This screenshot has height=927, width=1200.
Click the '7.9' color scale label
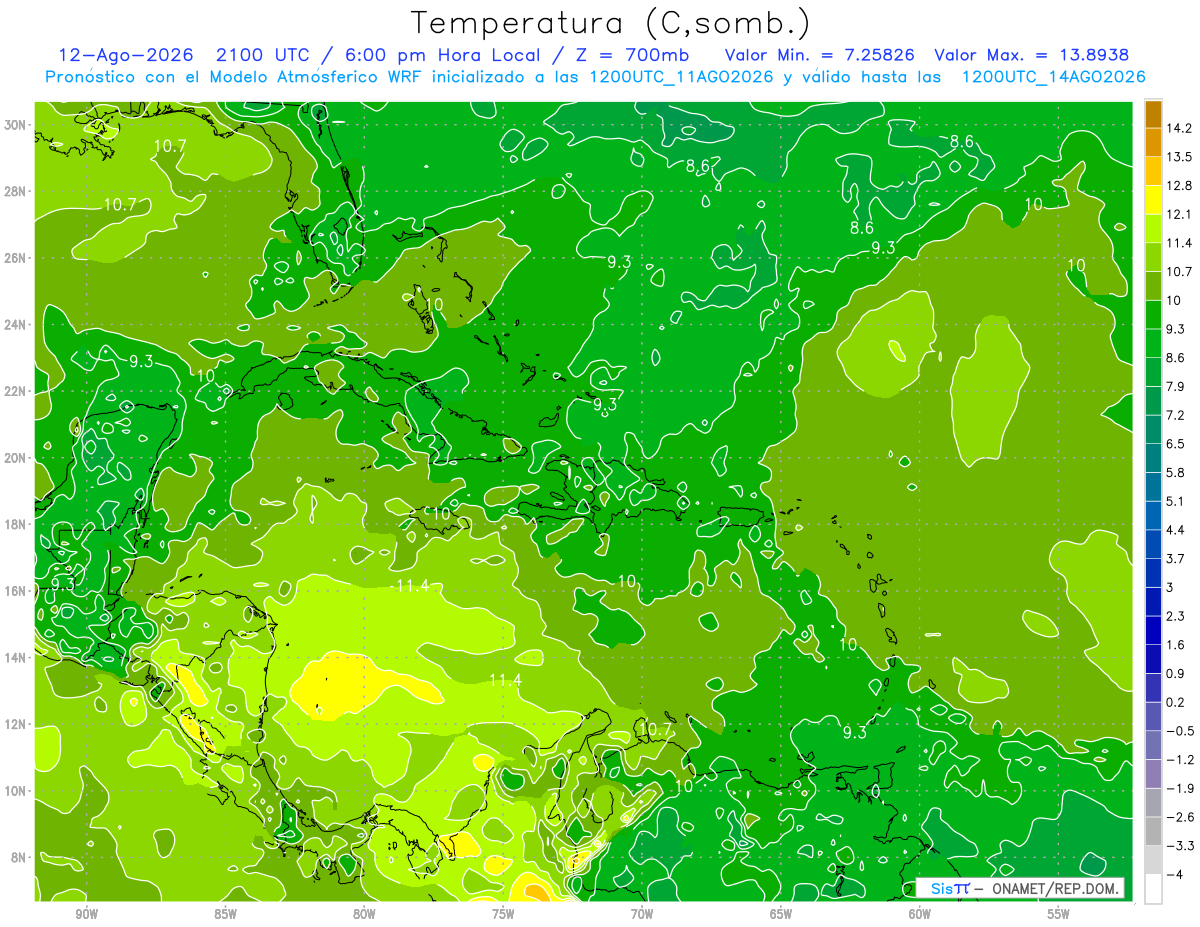(1175, 386)
